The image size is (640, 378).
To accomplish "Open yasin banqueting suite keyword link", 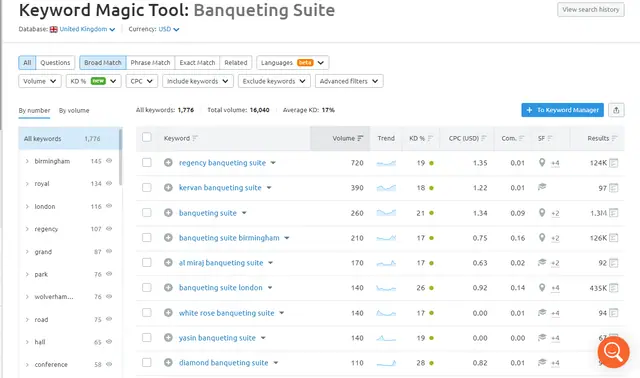I will click(217, 338).
